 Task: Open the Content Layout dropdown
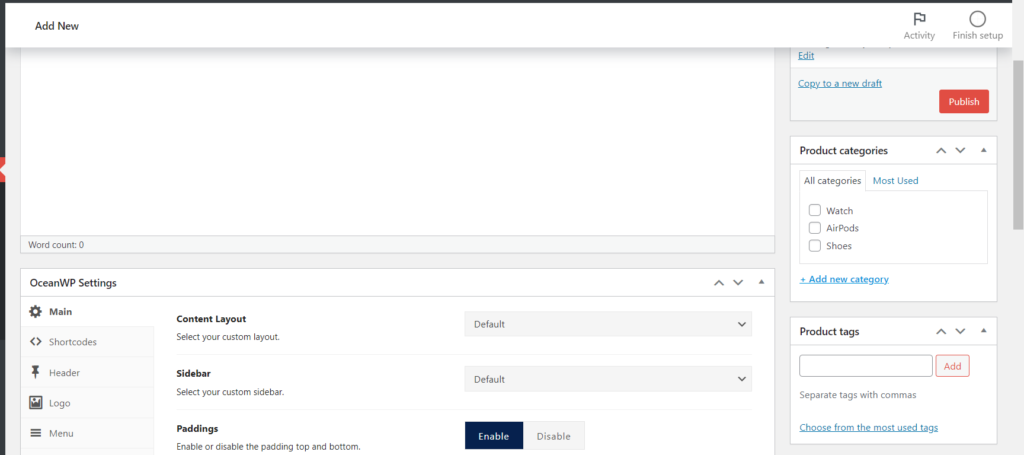608,324
